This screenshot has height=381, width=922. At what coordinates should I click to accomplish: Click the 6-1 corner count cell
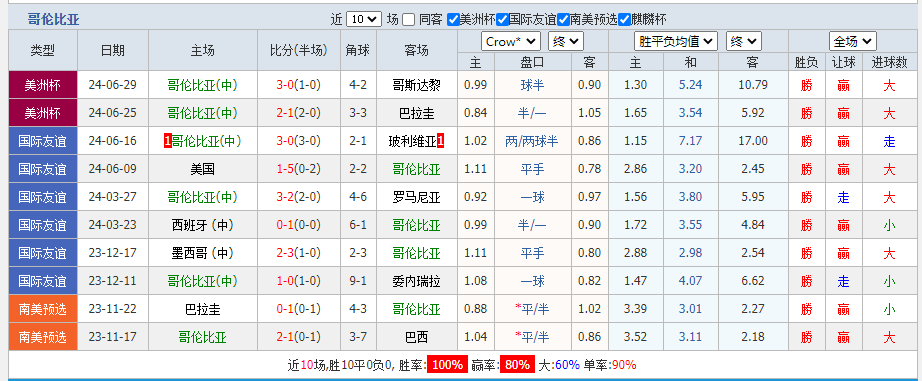[x=358, y=225]
